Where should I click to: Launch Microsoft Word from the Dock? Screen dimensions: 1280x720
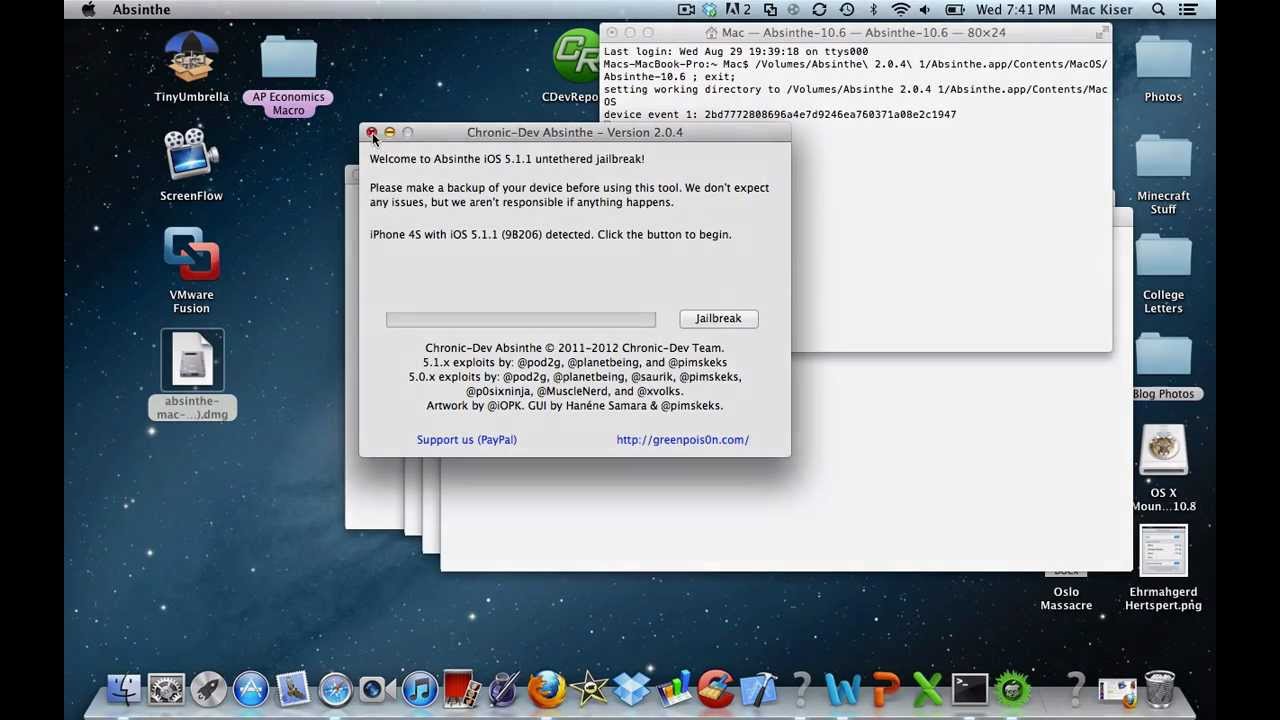coord(843,689)
